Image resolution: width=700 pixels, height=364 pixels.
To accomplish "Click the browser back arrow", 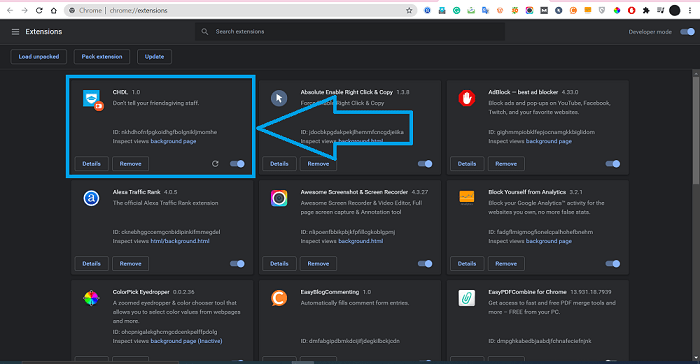I will (10, 10).
